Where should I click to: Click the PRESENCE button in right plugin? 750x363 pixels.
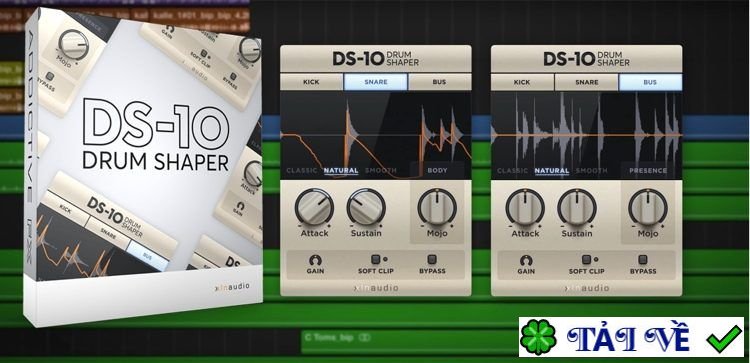tap(648, 170)
